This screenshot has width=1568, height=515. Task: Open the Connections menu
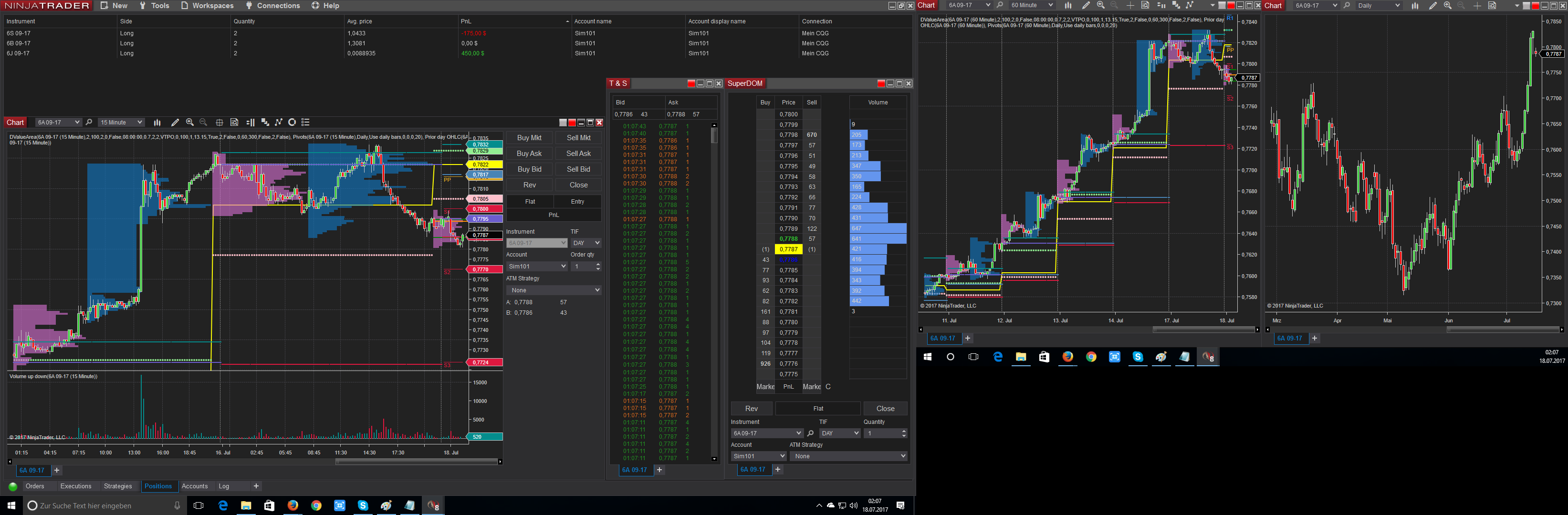coord(272,5)
